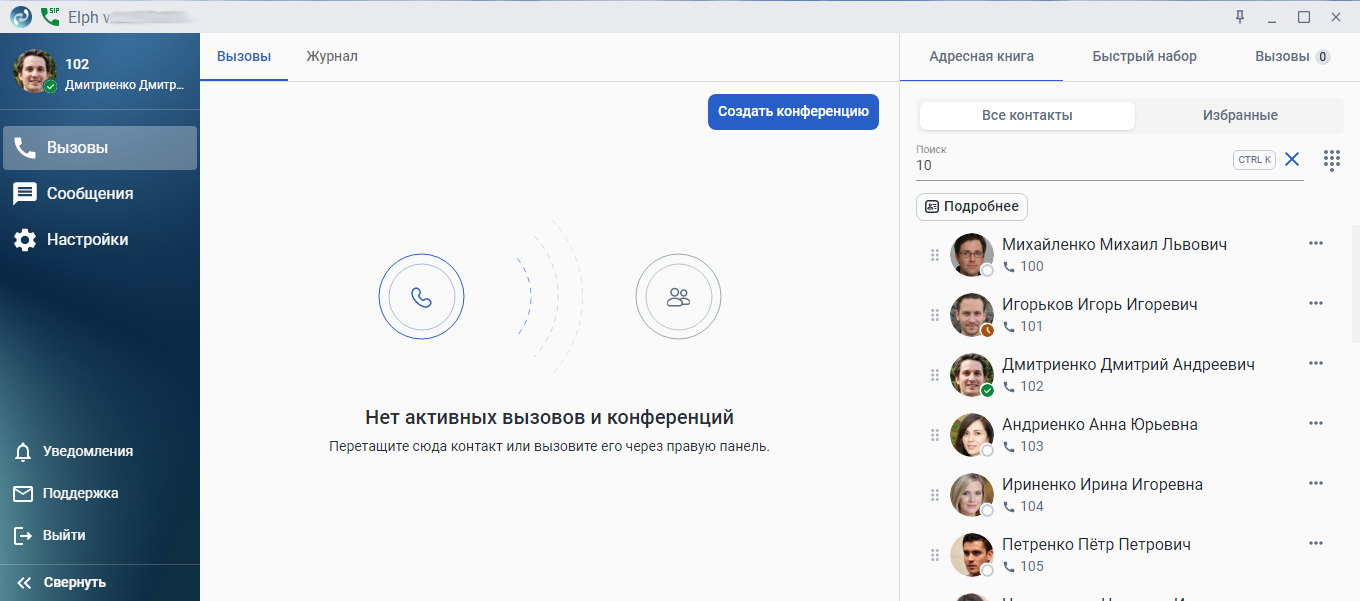Click Создать конференцию button

(x=793, y=112)
